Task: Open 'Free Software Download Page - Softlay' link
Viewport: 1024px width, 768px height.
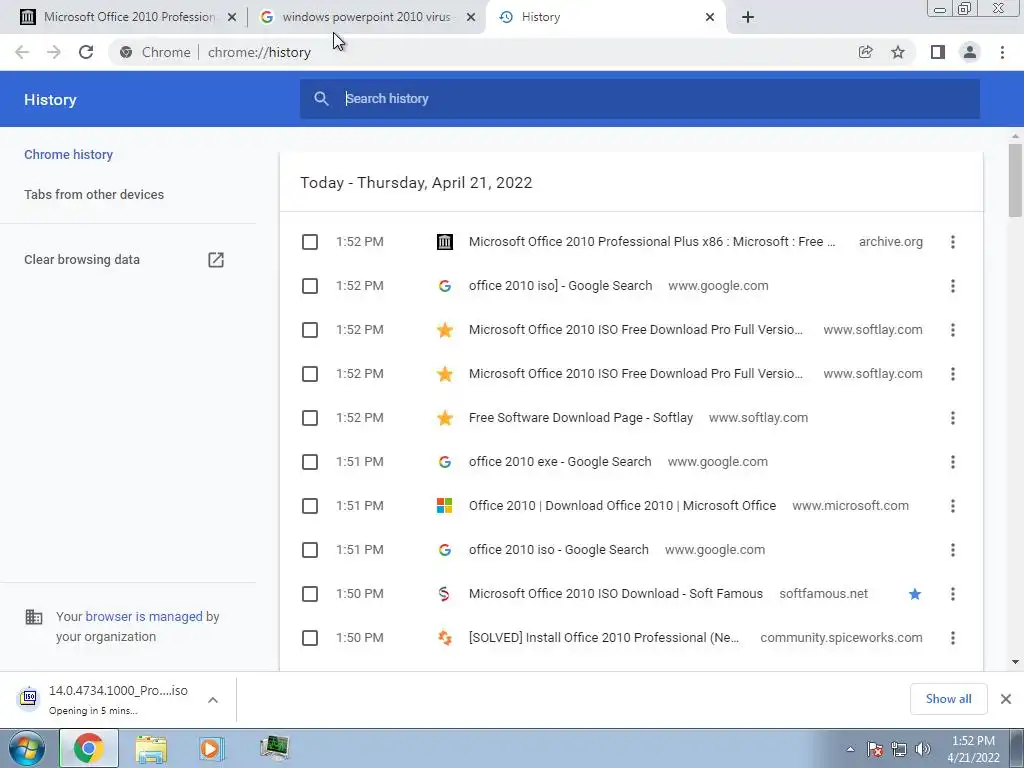Action: [x=581, y=417]
